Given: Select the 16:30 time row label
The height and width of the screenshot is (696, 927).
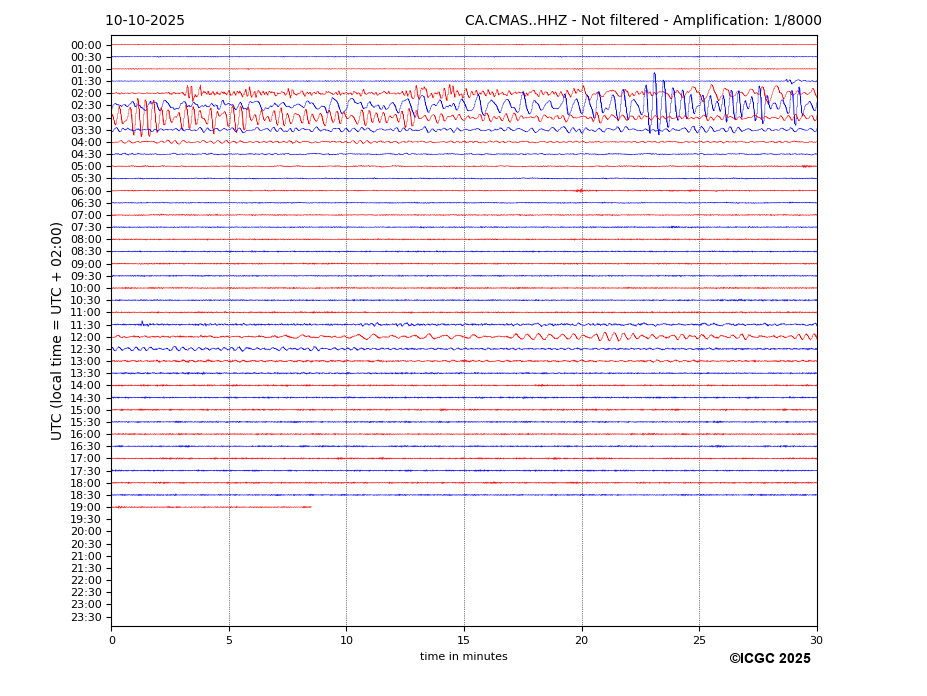Looking at the screenshot, I should 86,446.
